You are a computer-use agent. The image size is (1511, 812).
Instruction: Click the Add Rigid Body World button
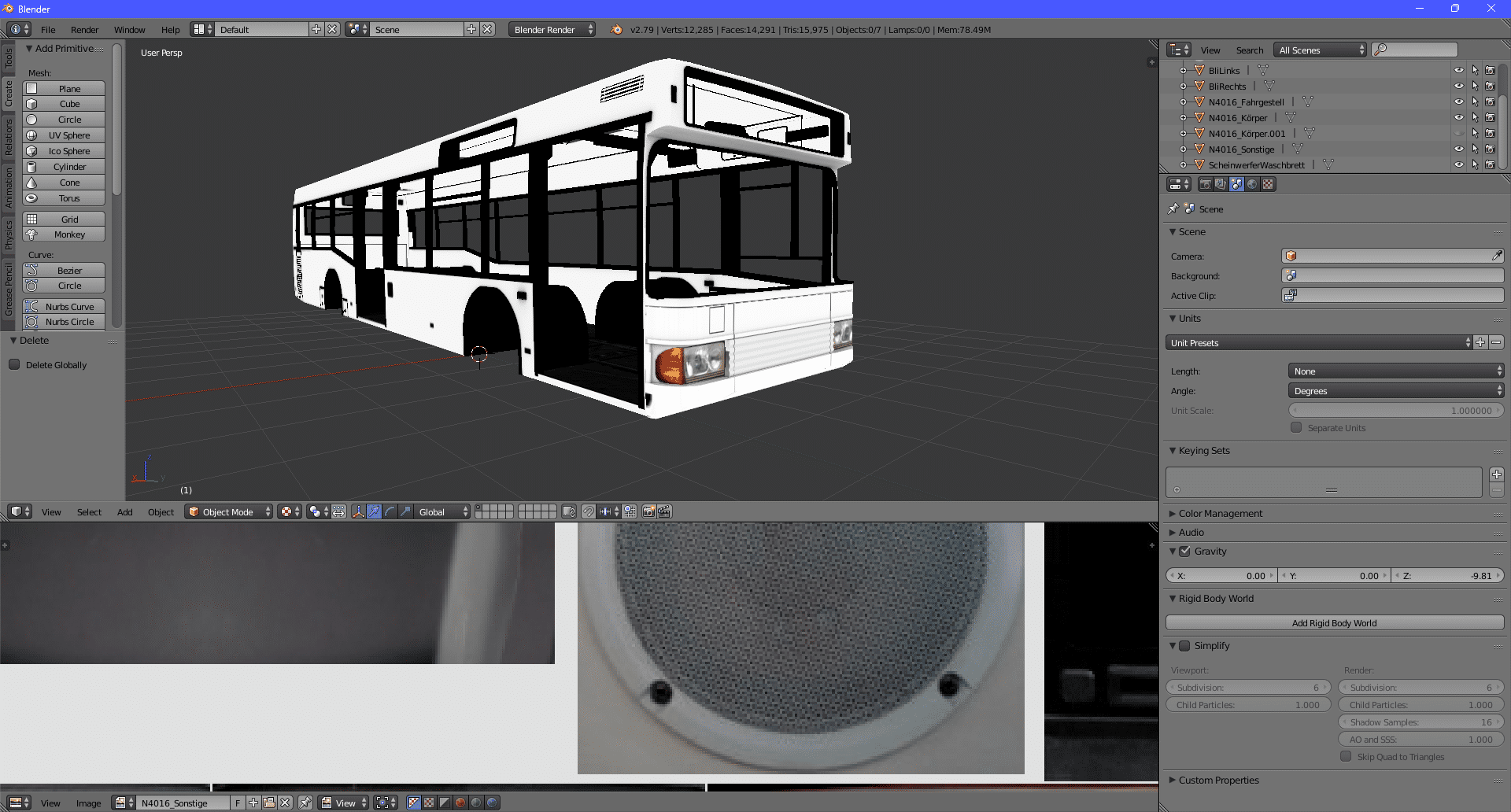coord(1334,622)
